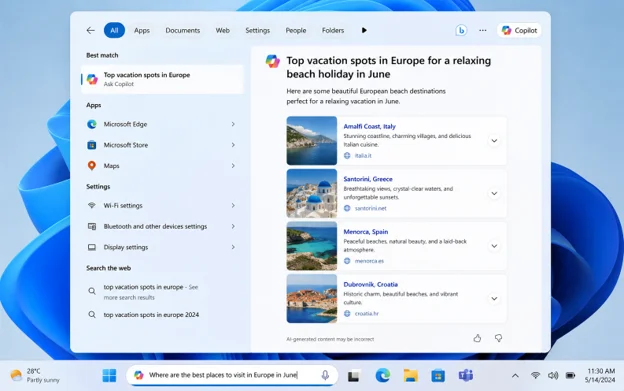
Task: Give thumbs up to the Copilot answer
Action: click(x=477, y=338)
